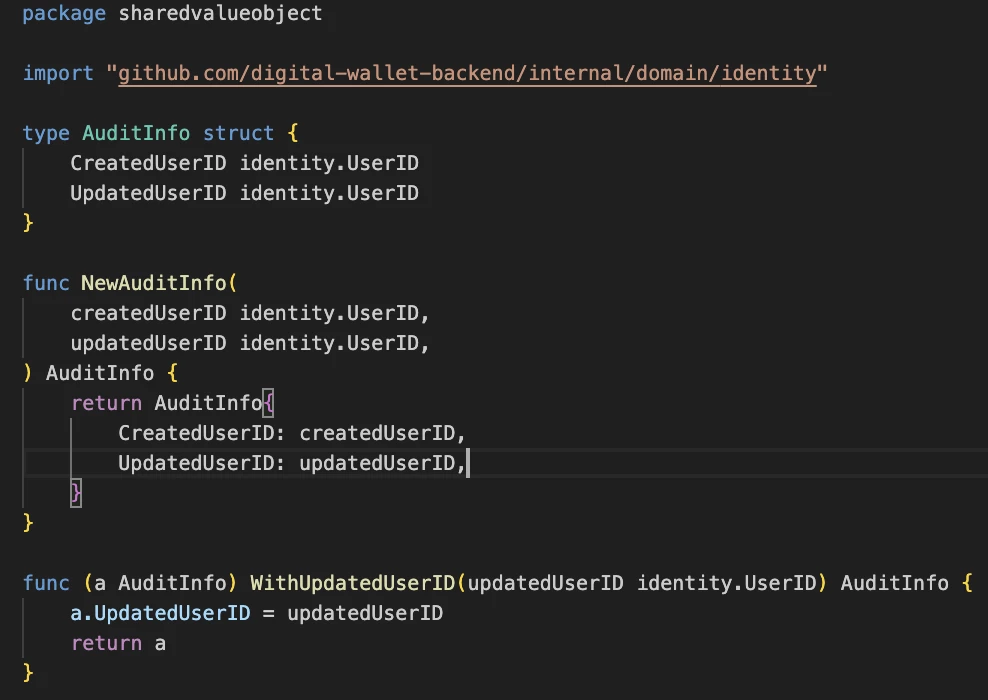988x700 pixels.
Task: Select the UpdatedUserID field declaration
Action: 244,192
